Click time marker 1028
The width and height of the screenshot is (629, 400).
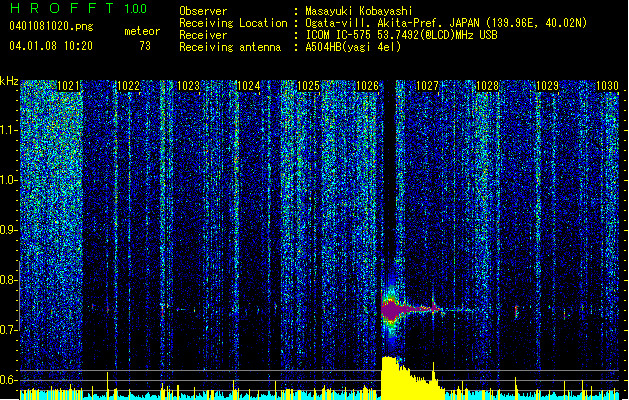click(x=487, y=86)
